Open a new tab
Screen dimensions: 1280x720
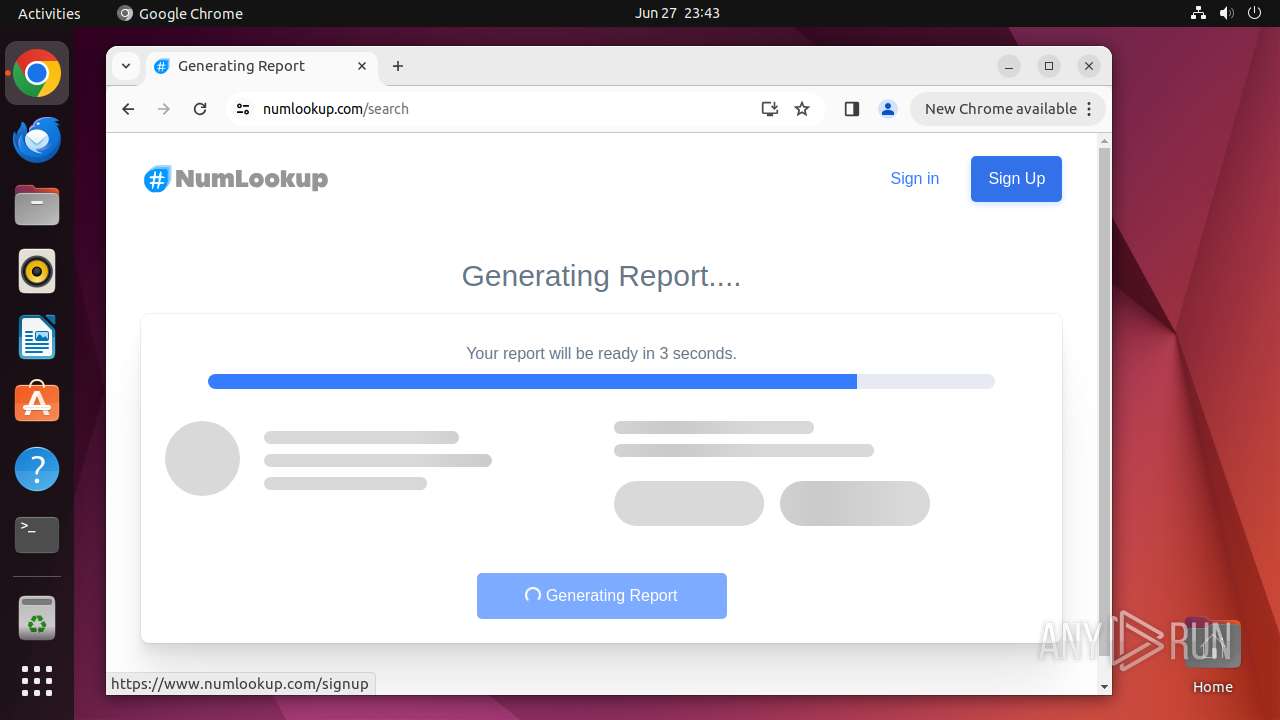398,66
